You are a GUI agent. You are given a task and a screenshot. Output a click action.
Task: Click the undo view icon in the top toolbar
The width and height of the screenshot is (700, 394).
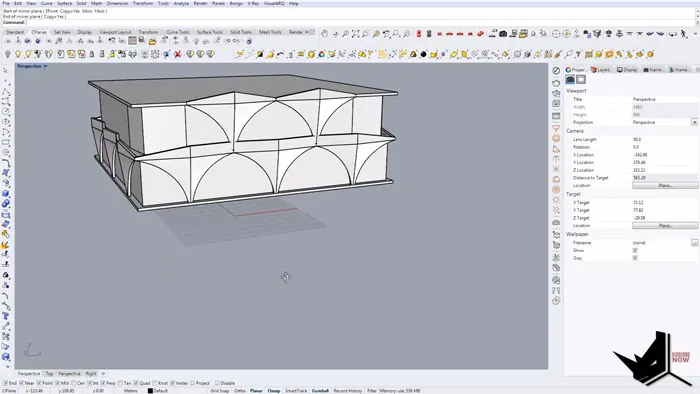(386, 33)
